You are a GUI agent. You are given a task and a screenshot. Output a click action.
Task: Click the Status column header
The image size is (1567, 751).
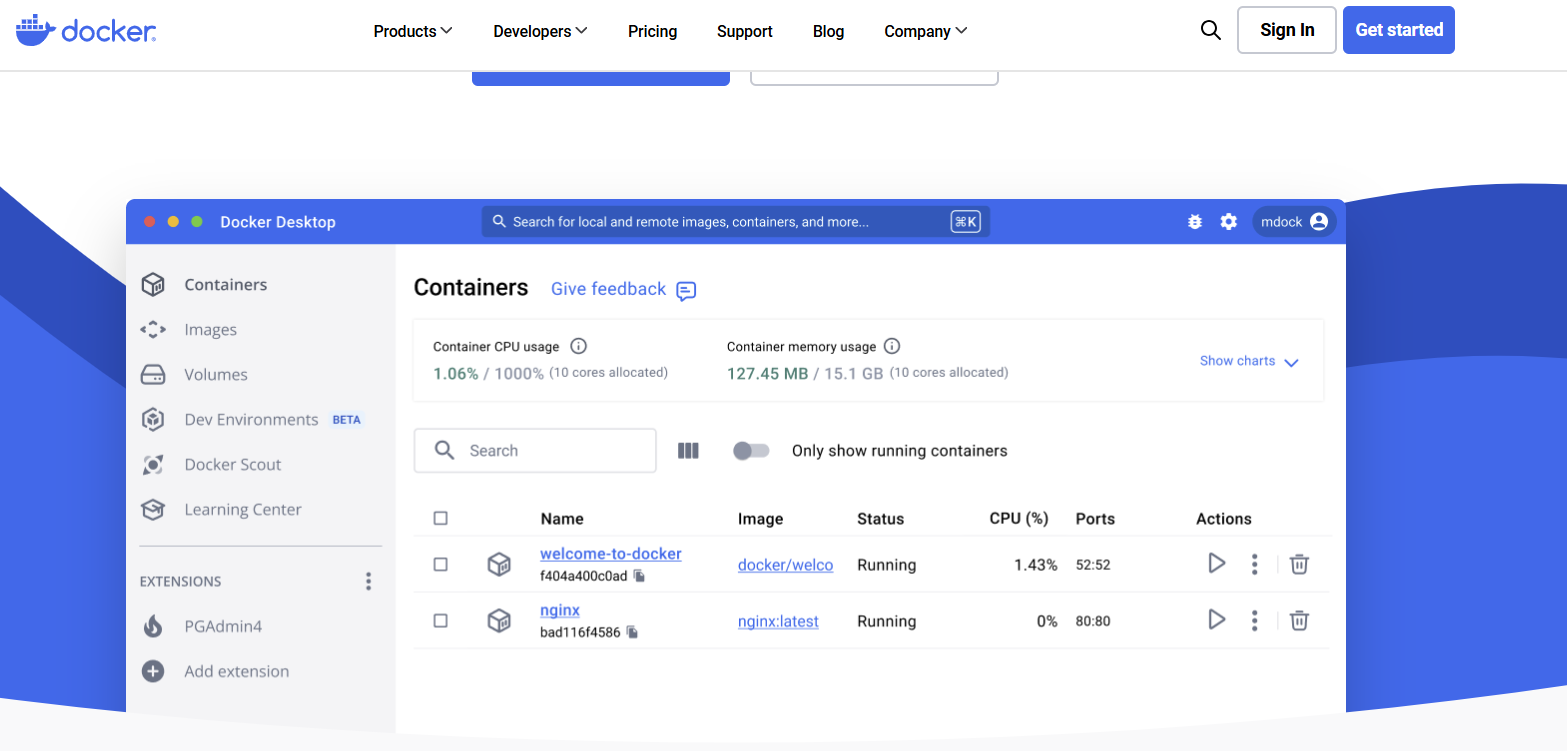click(881, 519)
